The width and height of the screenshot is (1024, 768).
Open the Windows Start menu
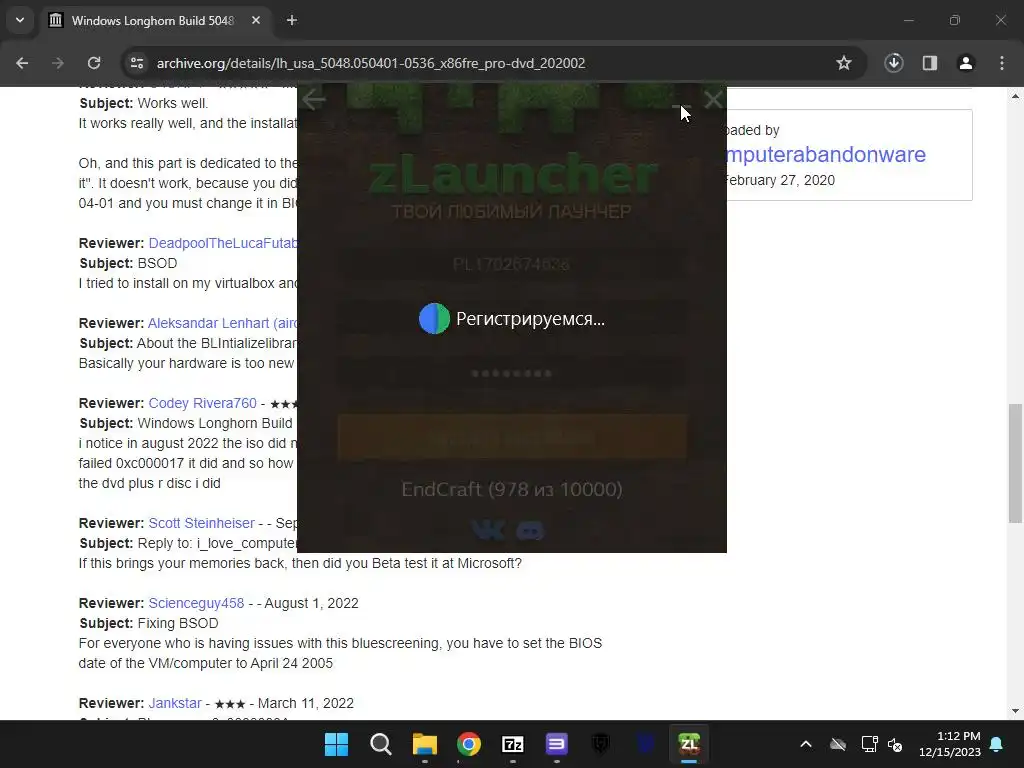(336, 744)
